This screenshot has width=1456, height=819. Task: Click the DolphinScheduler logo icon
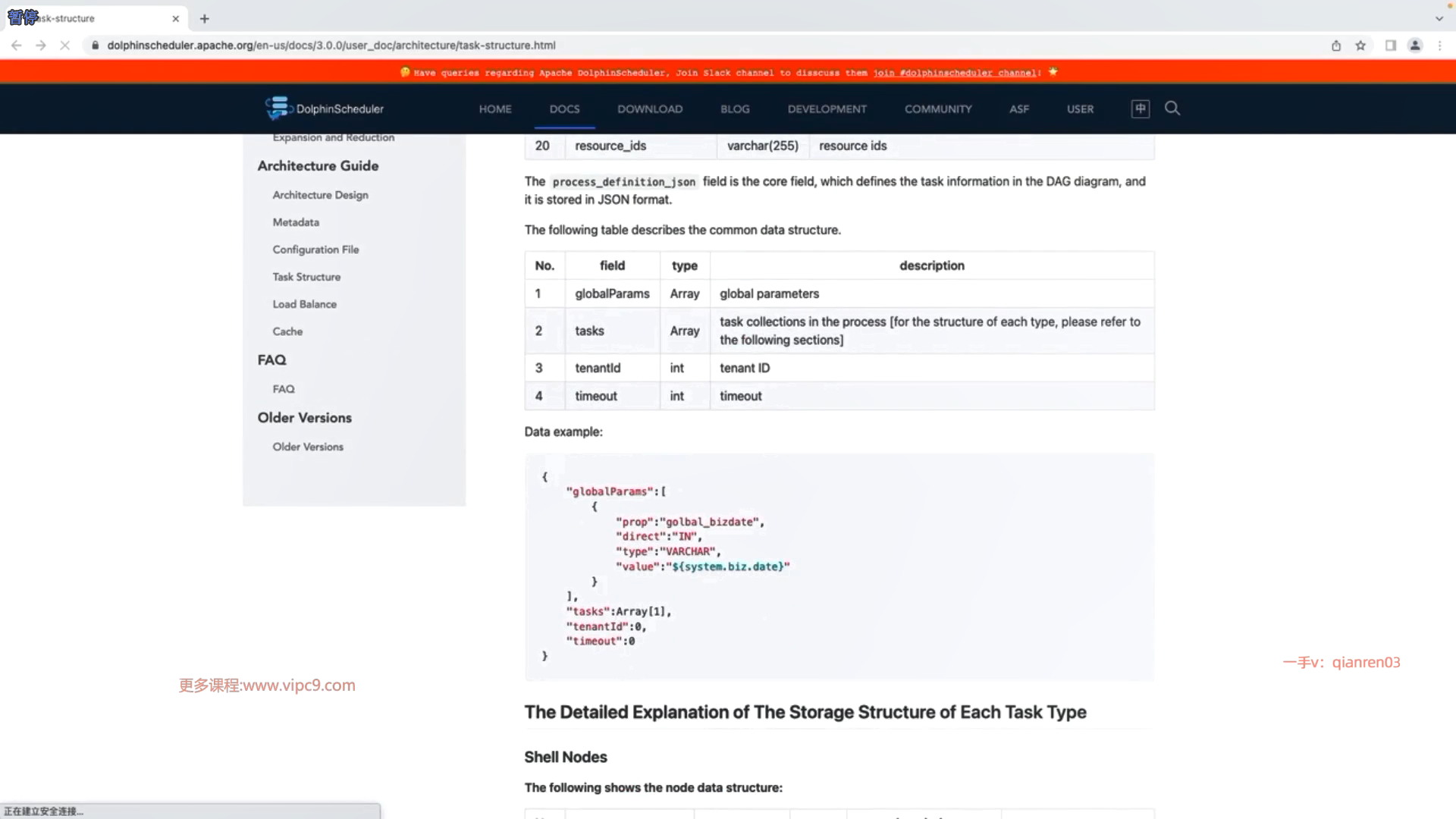tap(278, 108)
